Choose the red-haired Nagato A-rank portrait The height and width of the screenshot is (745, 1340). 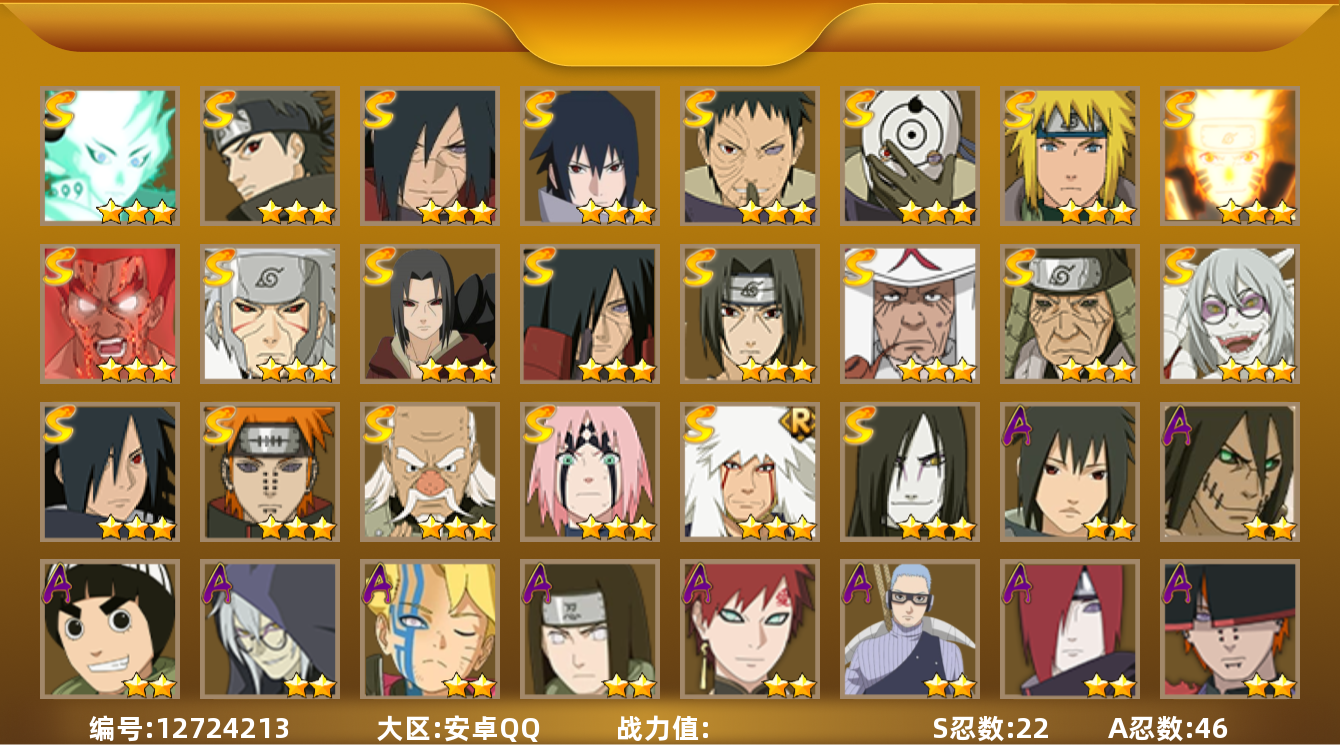coord(1069,630)
